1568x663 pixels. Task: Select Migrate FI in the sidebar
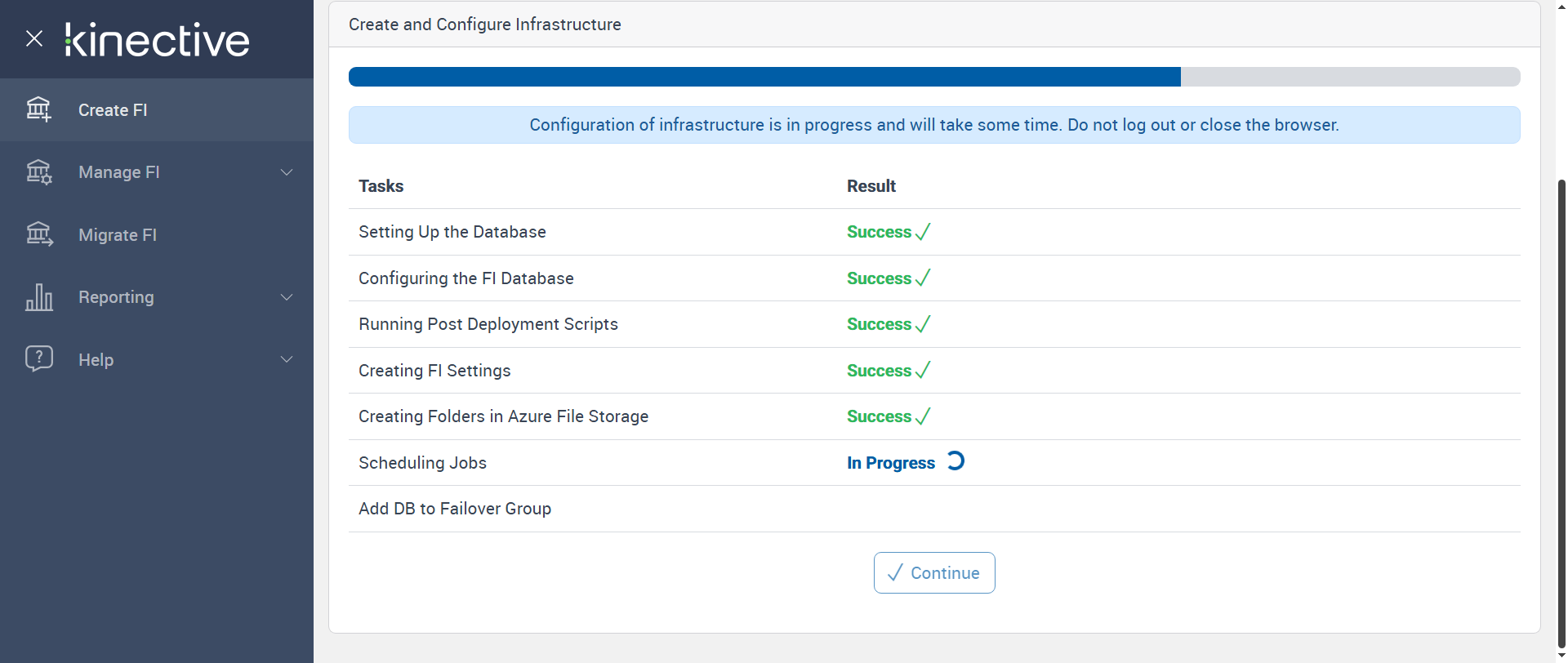tap(118, 235)
